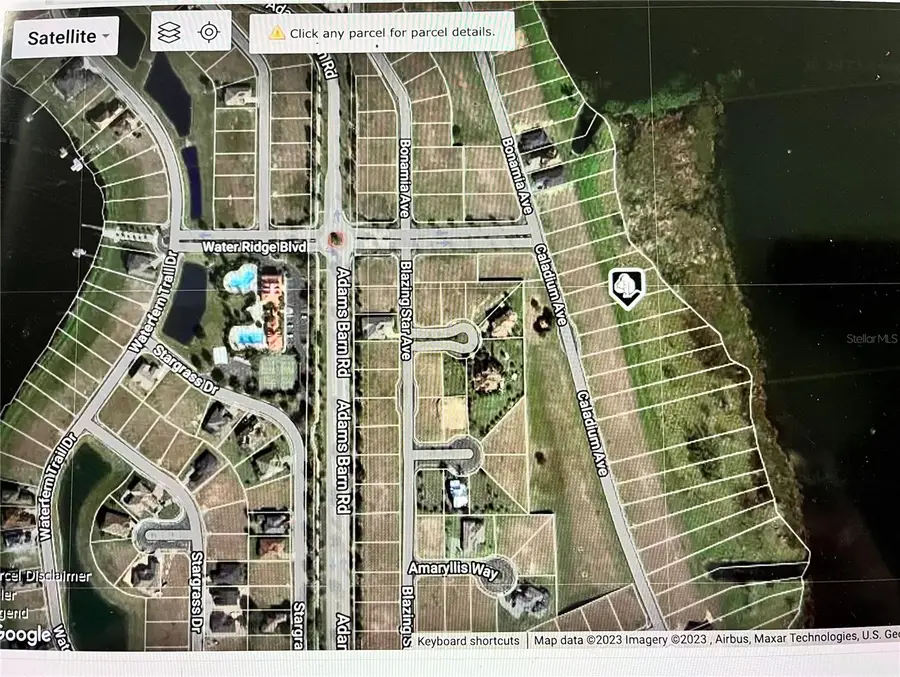This screenshot has height=677, width=900.
Task: Select the property marker pin near Caladium Ave
Action: click(626, 289)
